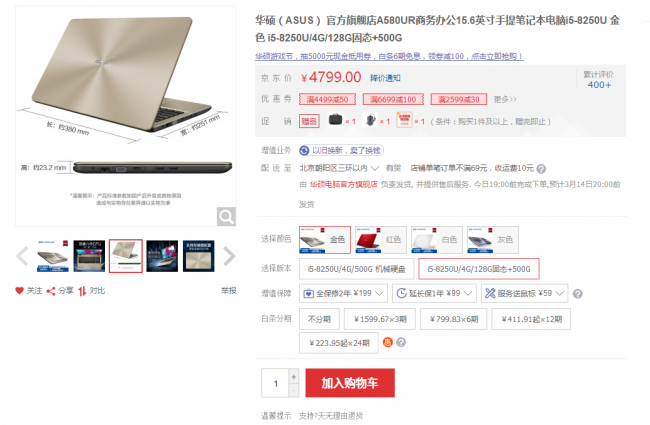Click the magnifier zoom icon on product image
Viewport: 650px width, 425px height.
pos(226,216)
